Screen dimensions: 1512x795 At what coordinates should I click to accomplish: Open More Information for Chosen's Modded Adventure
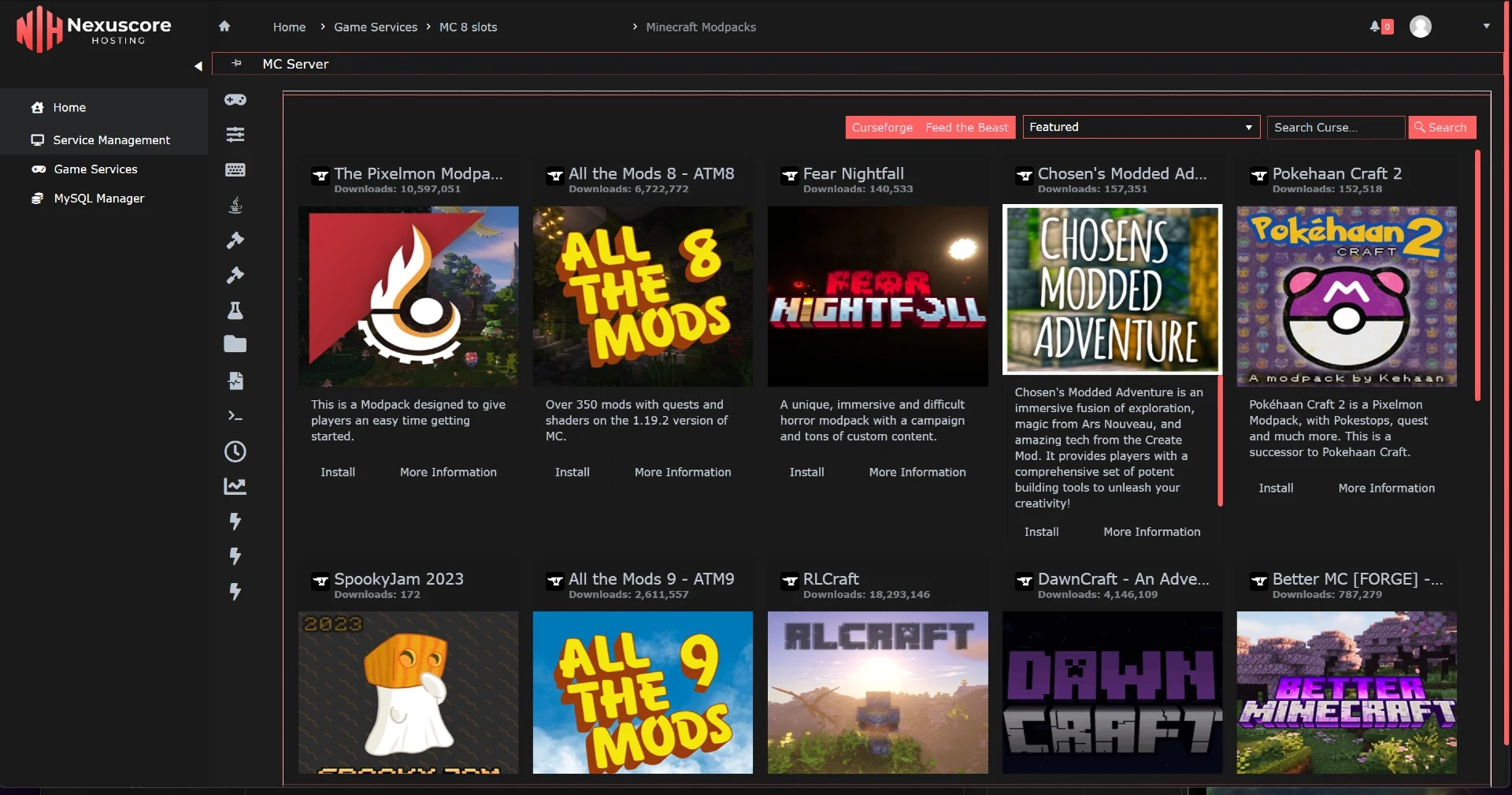click(1152, 532)
